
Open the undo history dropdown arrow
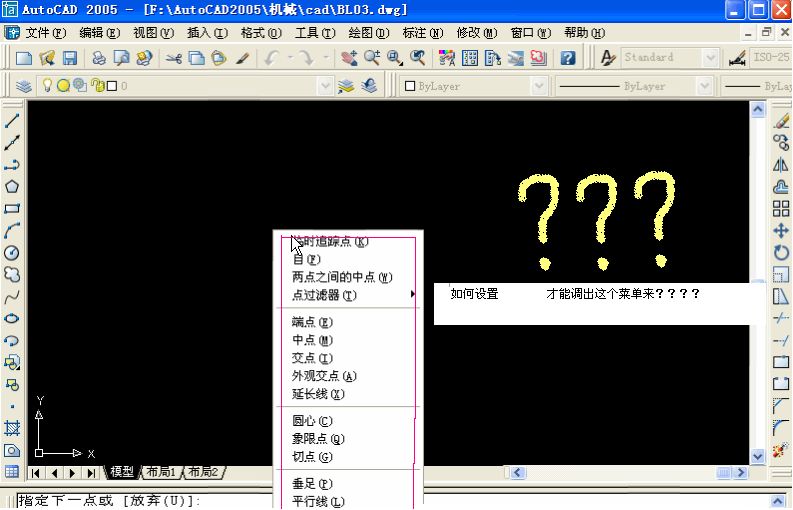point(290,58)
